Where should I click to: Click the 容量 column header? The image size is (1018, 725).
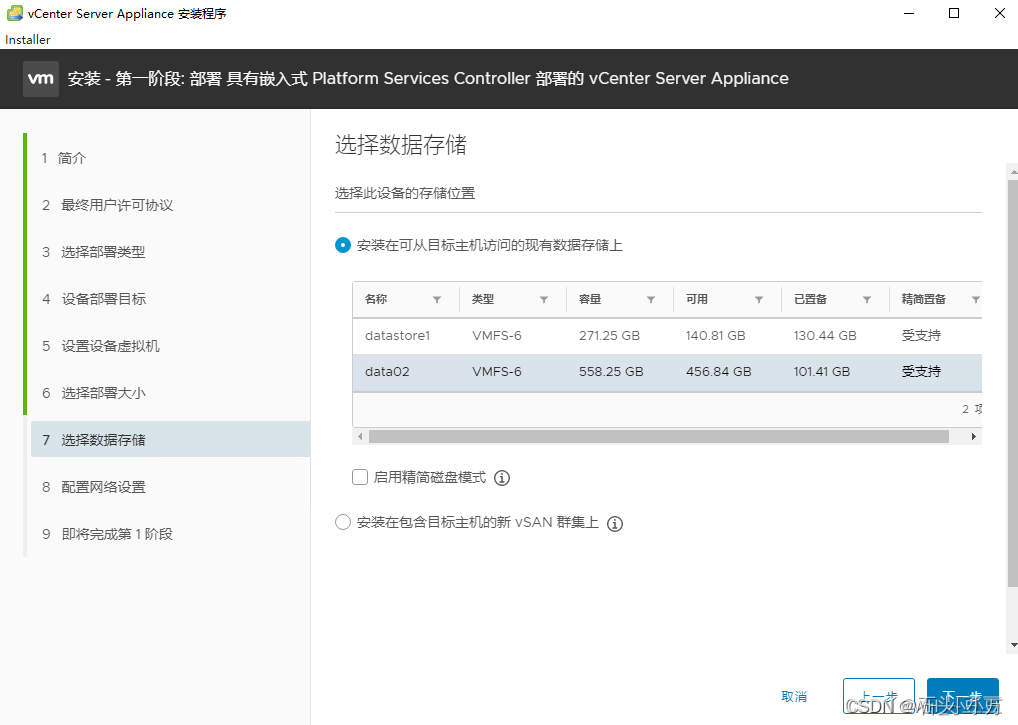pyautogui.click(x=590, y=299)
